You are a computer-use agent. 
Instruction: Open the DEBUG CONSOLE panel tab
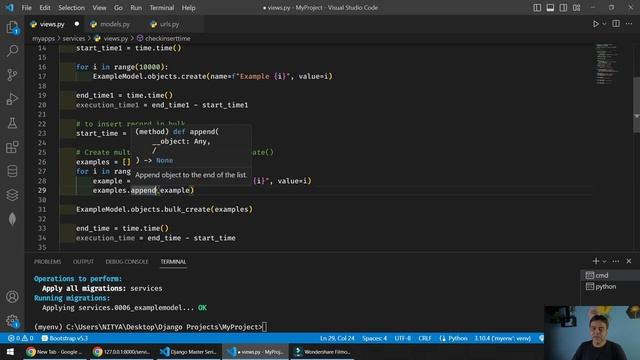click(x=127, y=262)
